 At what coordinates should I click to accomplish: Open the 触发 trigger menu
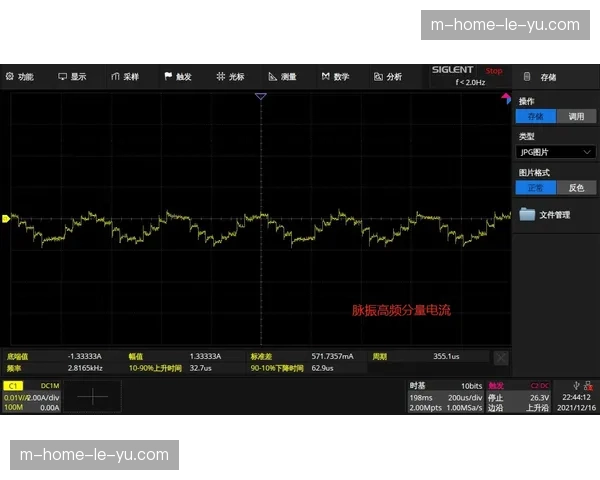[x=178, y=77]
